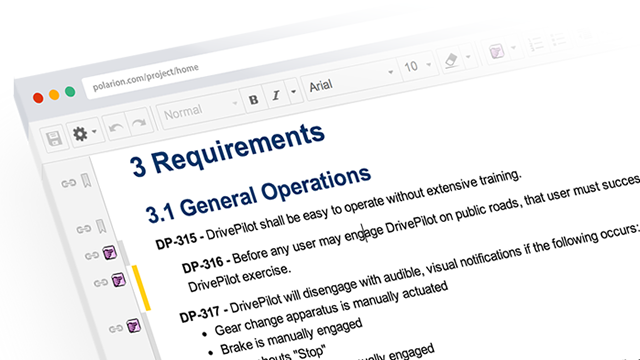Image resolution: width=640 pixels, height=360 pixels.
Task: Click the yellow change marker beside DP-316
Action: point(141,288)
